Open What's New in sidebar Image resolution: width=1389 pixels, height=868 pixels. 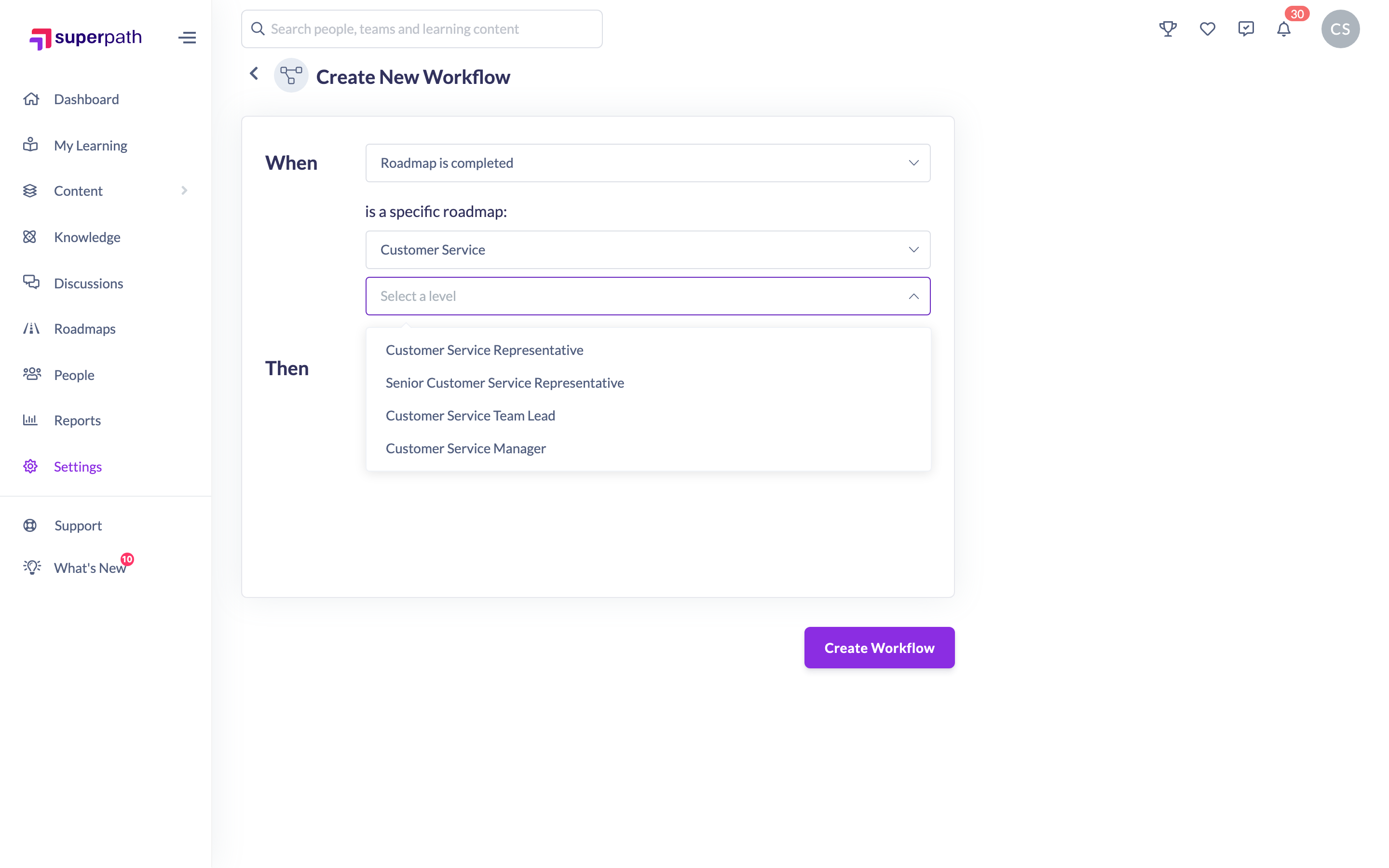pyautogui.click(x=90, y=568)
